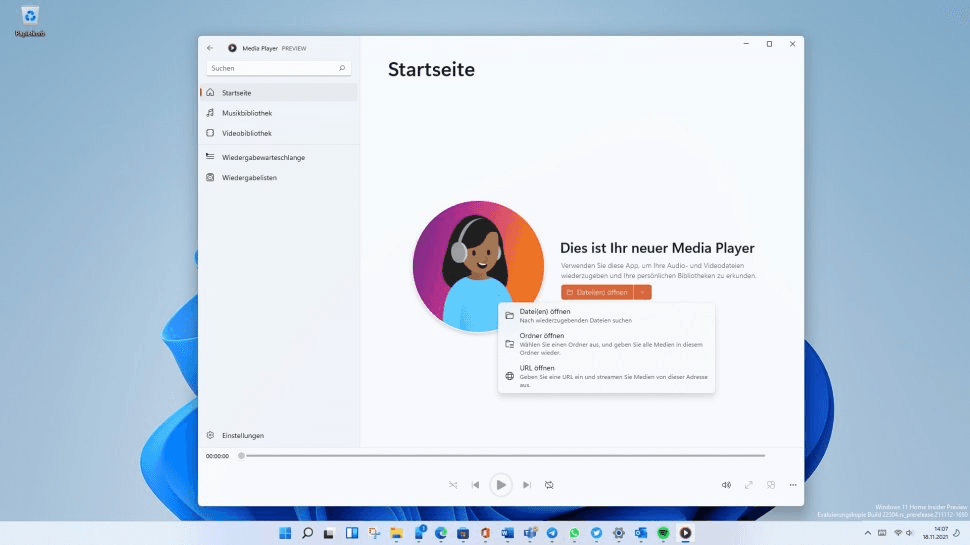Choose Ordner öffnen from the dropdown menu

coord(606,344)
